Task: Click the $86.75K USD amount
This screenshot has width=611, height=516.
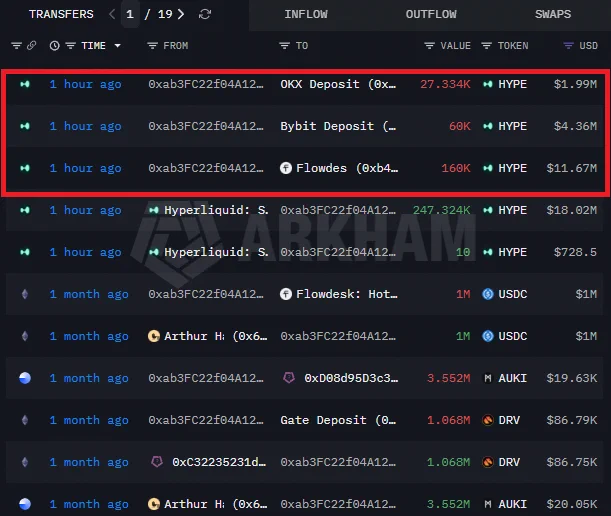Action: pyautogui.click(x=571, y=462)
